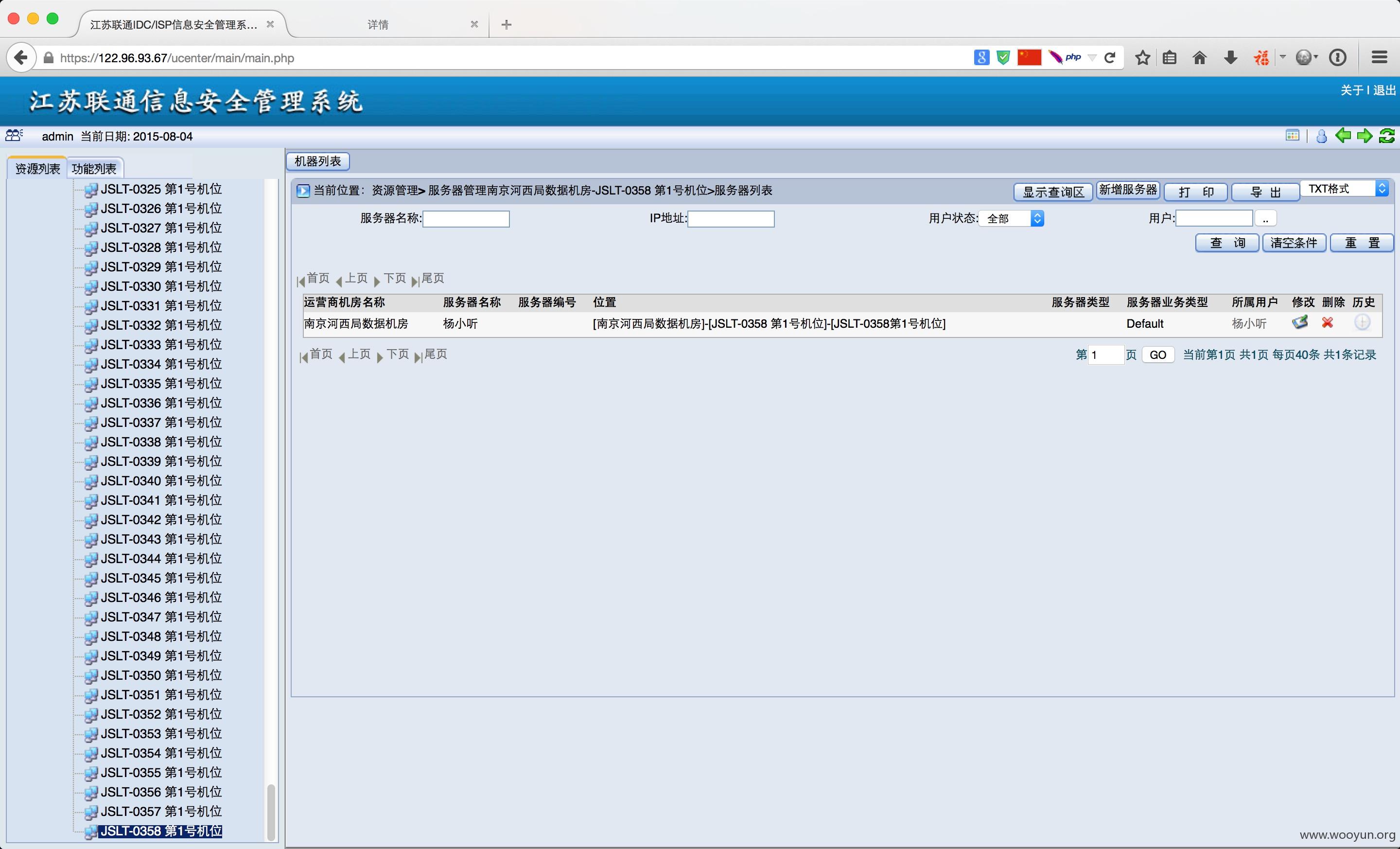Close the 详情 browser tab
Image resolution: width=1400 pixels, height=849 pixels.
click(x=474, y=24)
